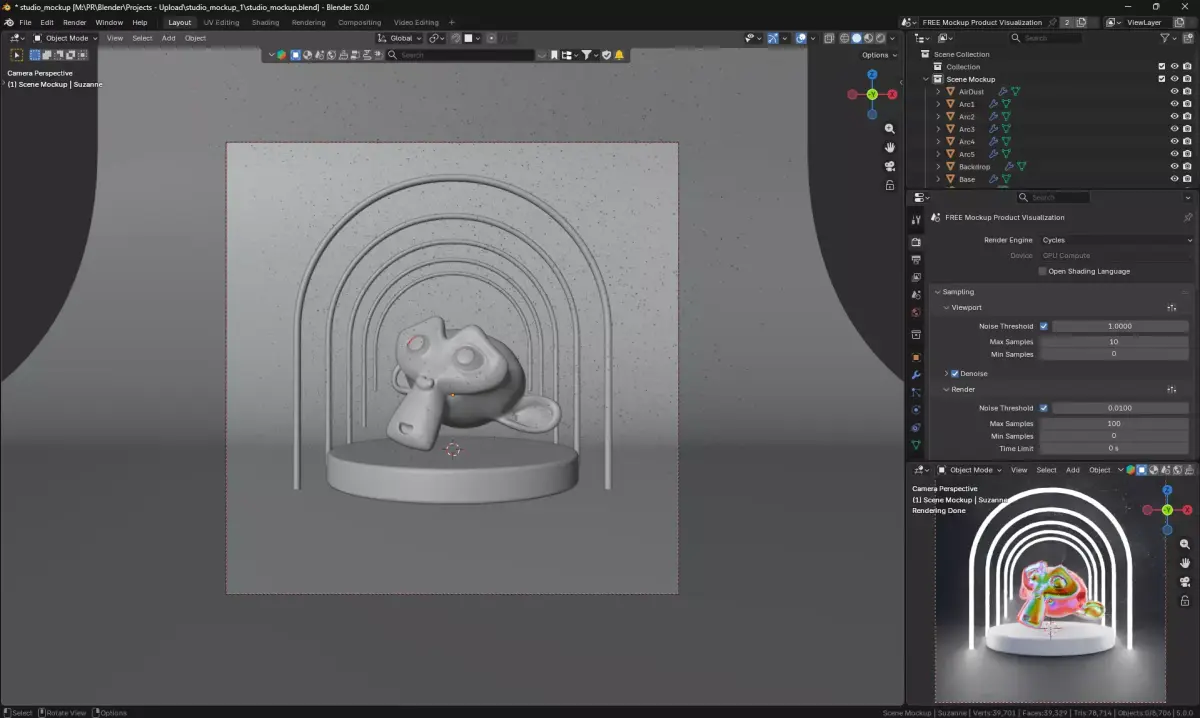Hide Backdrop object in viewport
This screenshot has width=1200, height=718.
[x=1175, y=167]
